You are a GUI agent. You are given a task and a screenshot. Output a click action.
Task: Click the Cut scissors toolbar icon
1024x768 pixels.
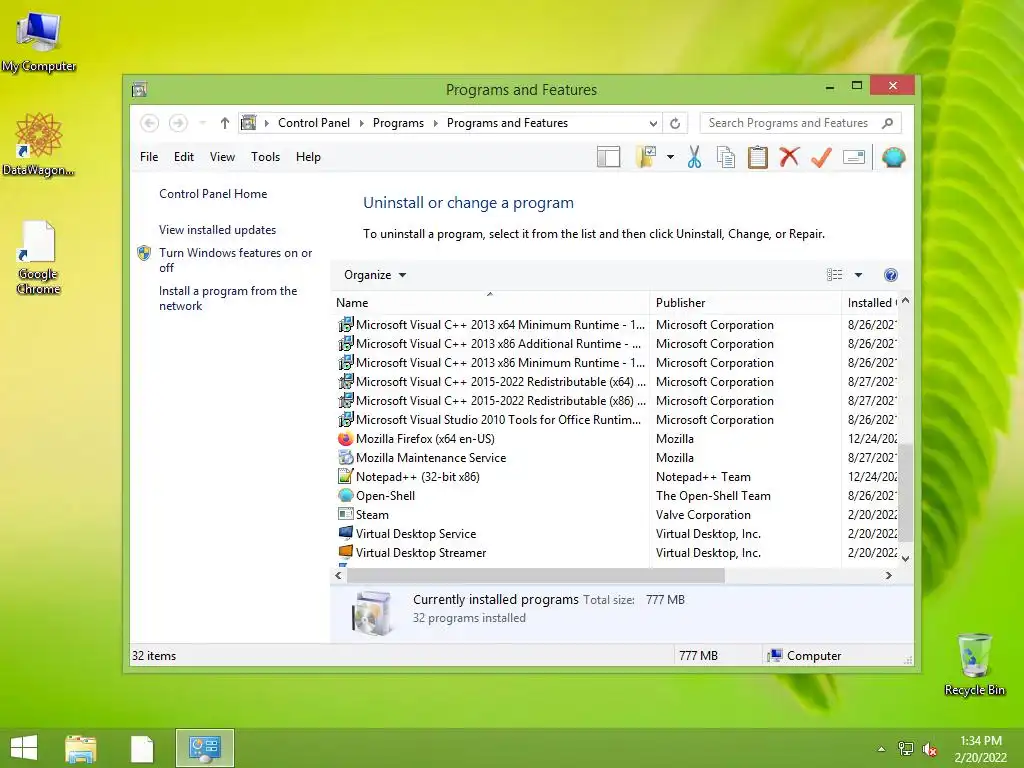click(694, 157)
